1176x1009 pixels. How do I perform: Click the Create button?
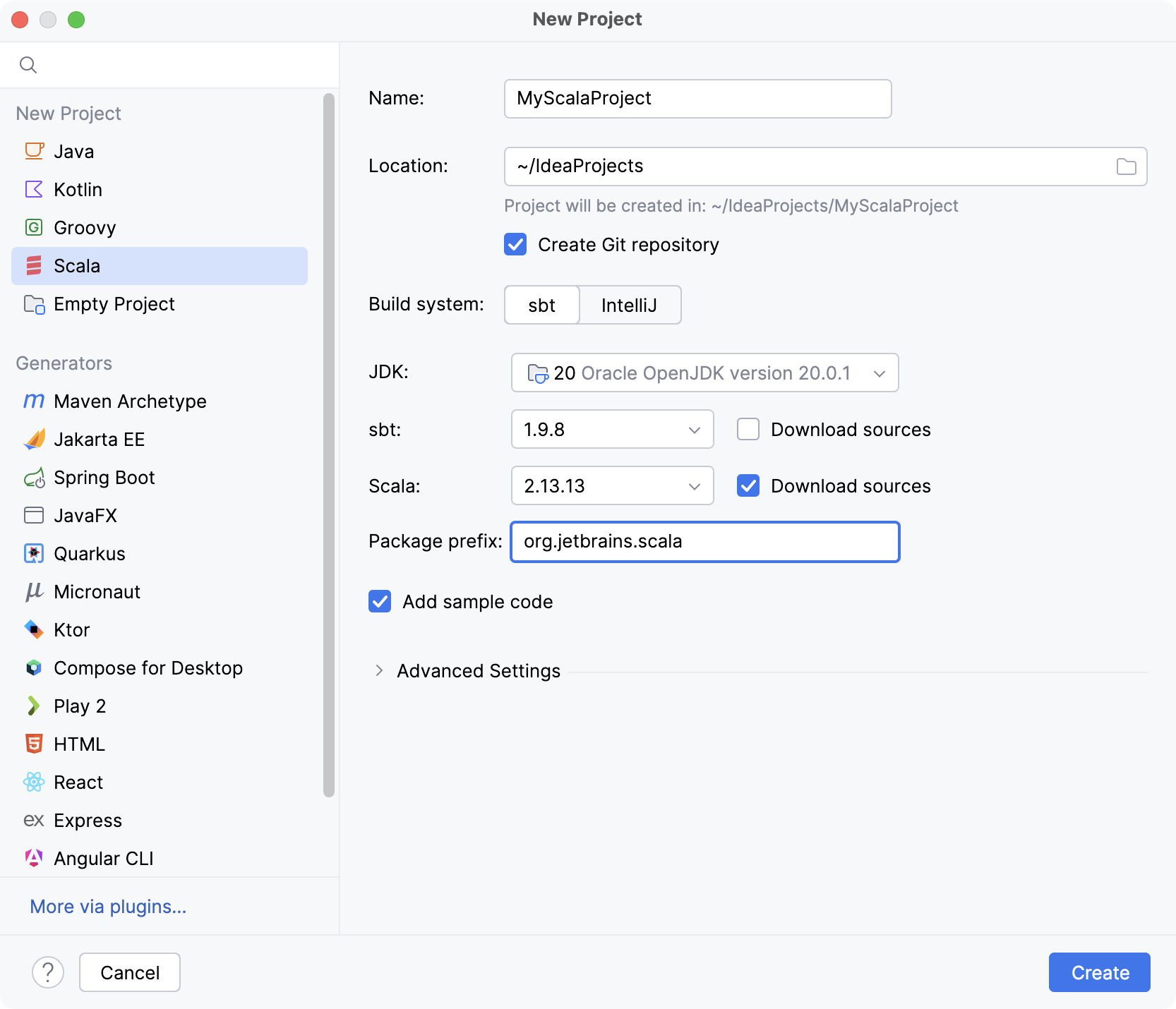pyautogui.click(x=1099, y=972)
